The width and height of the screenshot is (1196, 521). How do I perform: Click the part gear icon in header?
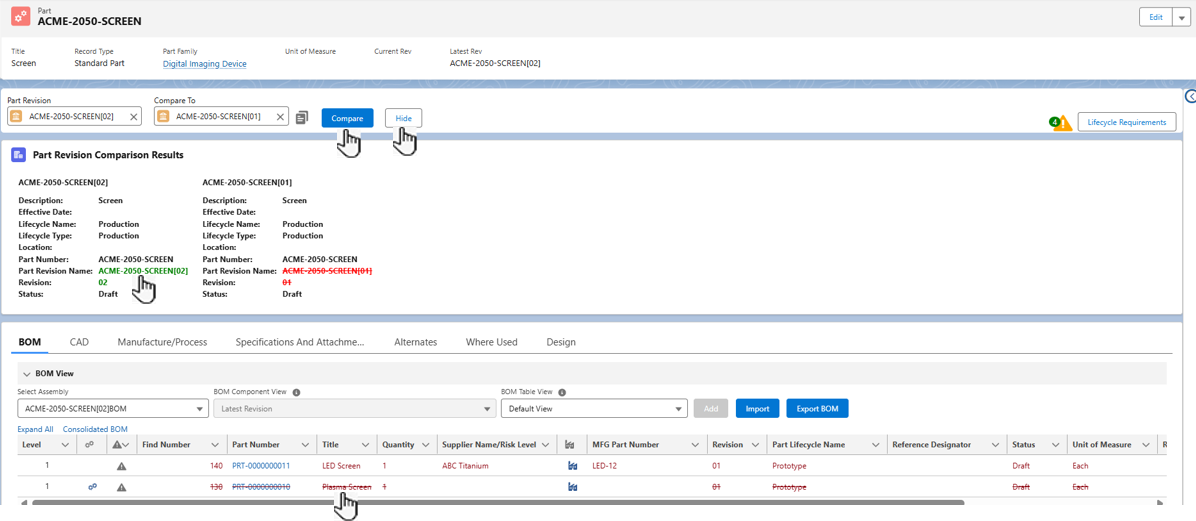click(x=20, y=17)
